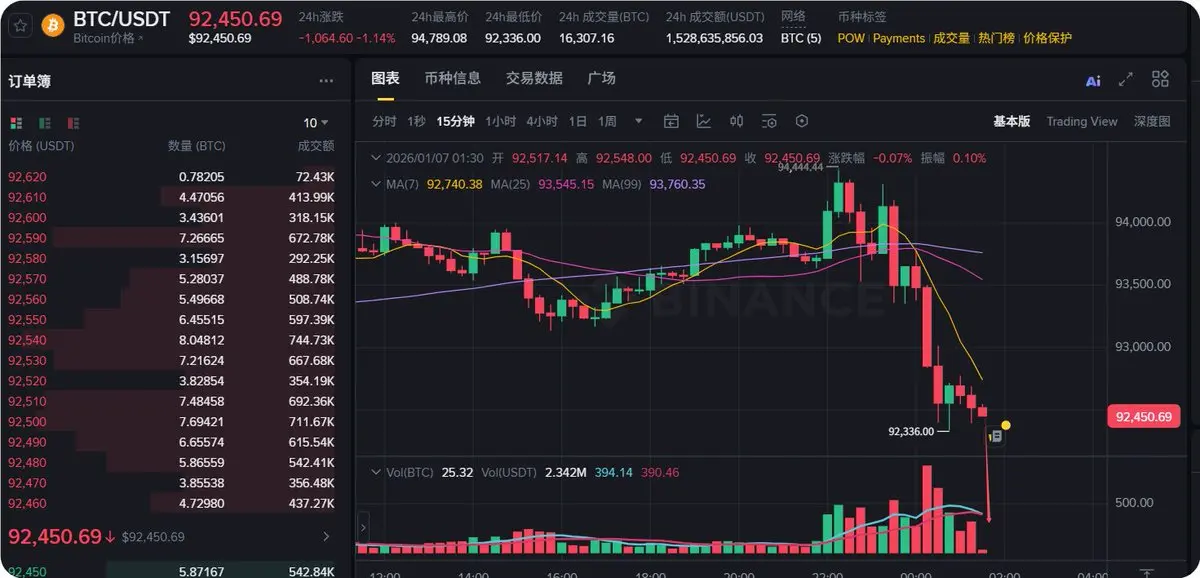Image resolution: width=1200 pixels, height=578 pixels.
Task: Switch to the 图表 tab
Action: click(x=385, y=78)
